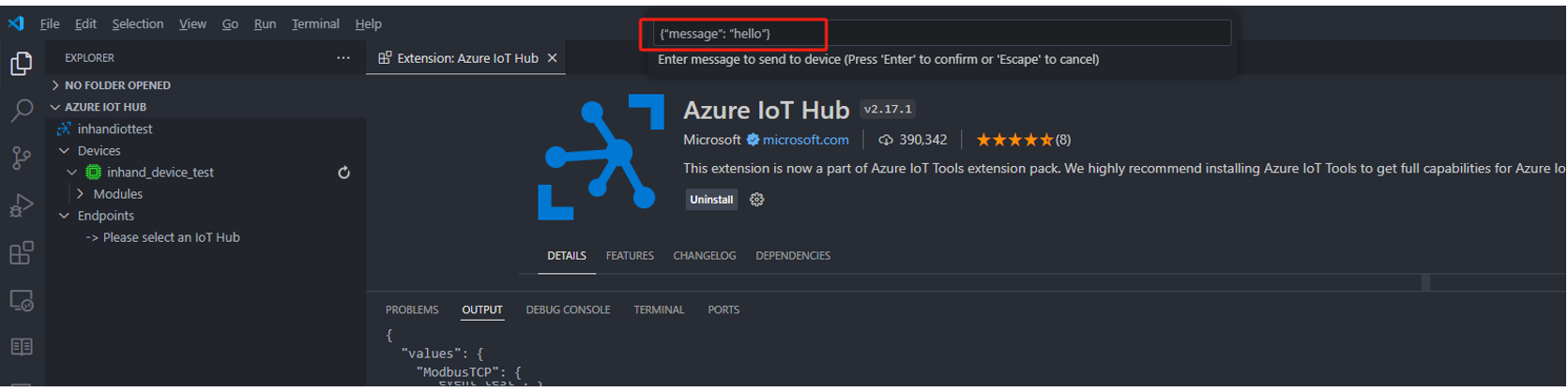
Task: Click Explorer more actions ellipsis
Action: click(343, 58)
